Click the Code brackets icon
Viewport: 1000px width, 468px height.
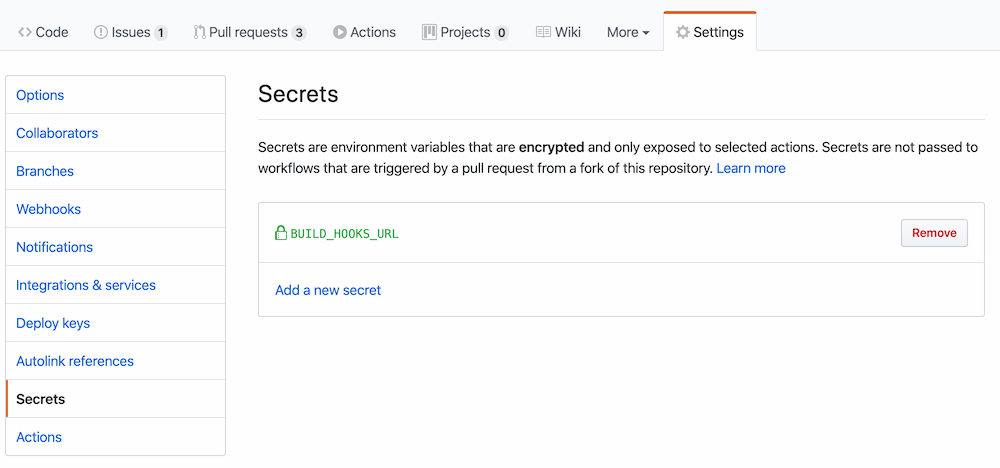pyautogui.click(x=25, y=32)
